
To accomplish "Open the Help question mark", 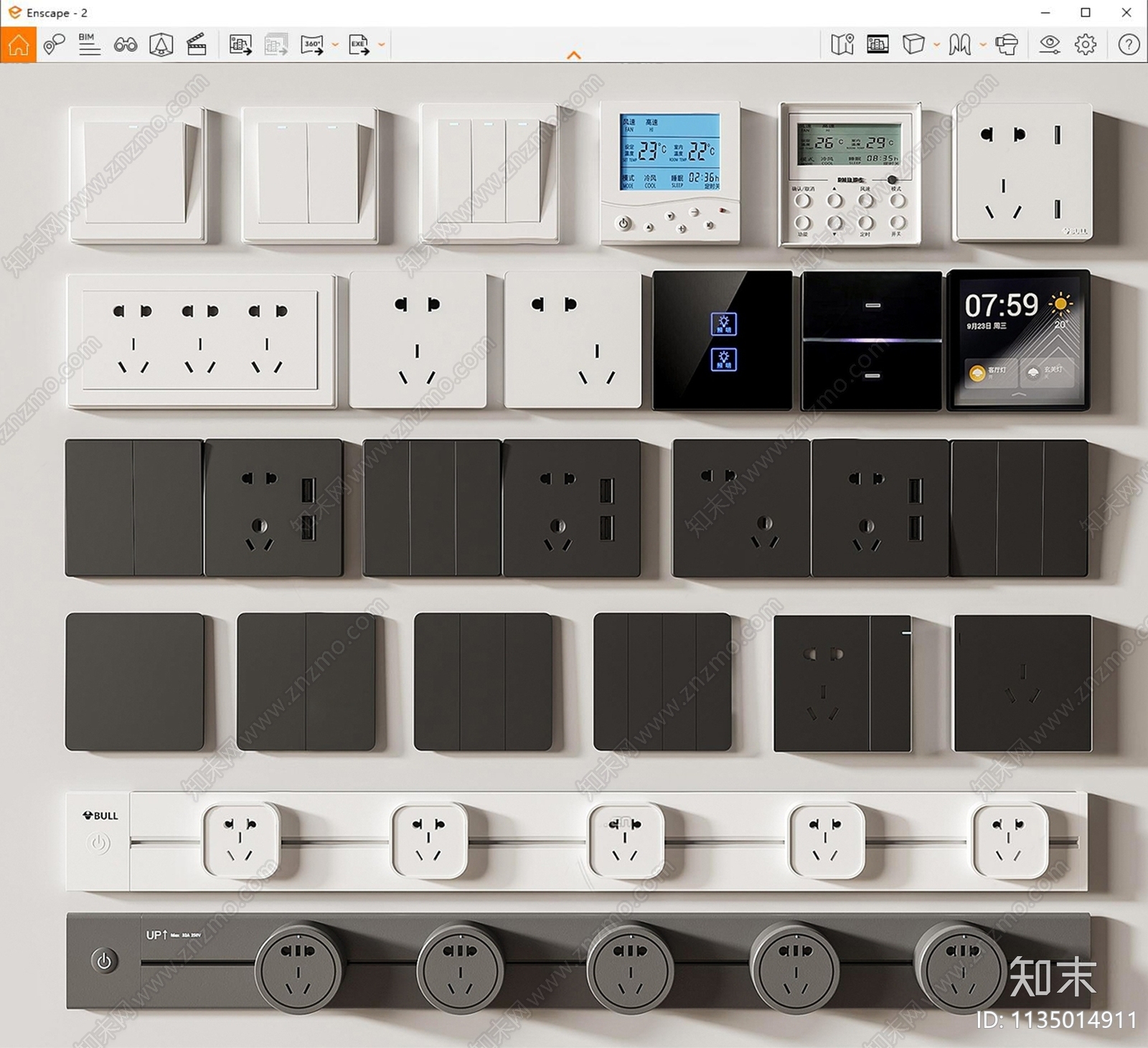I will pyautogui.click(x=1129, y=44).
